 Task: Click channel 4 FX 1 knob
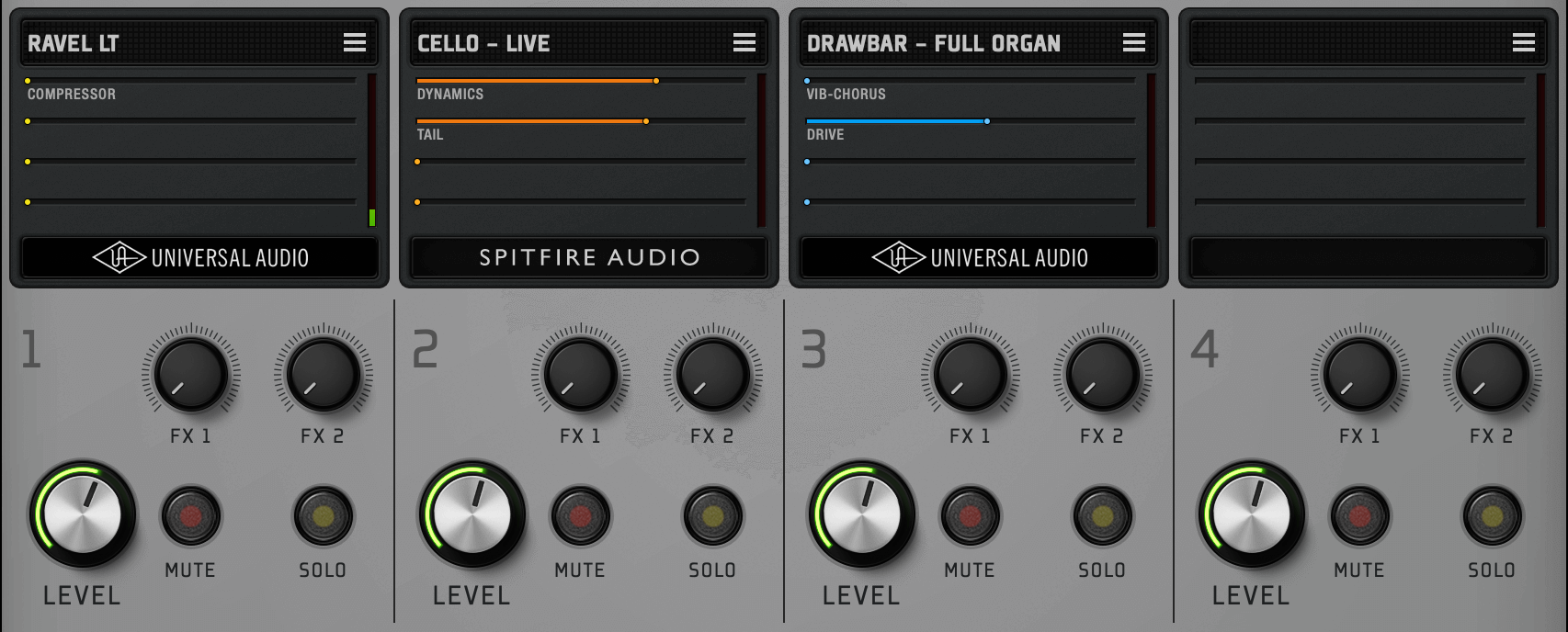pyautogui.click(x=1359, y=374)
